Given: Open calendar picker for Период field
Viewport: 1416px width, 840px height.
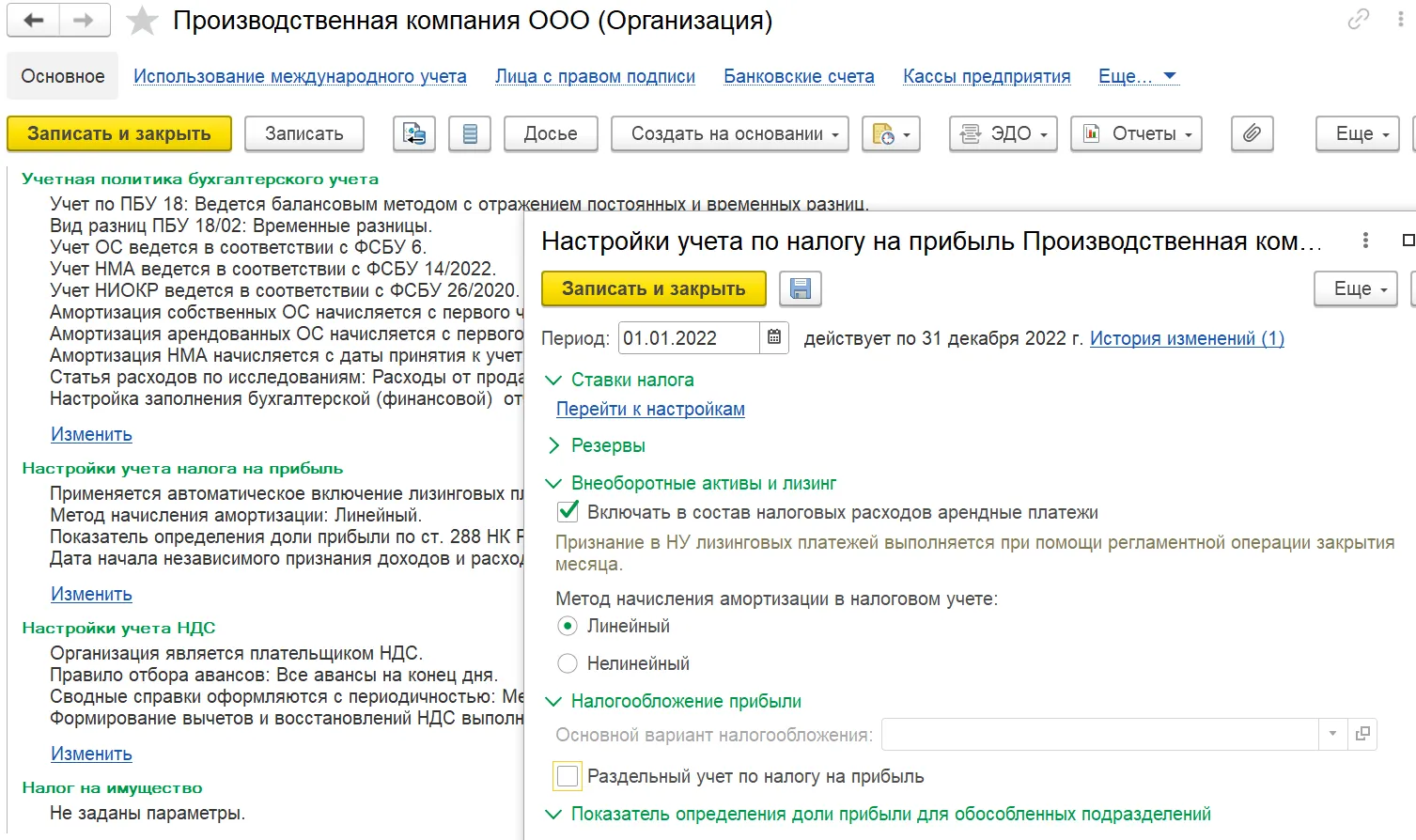Looking at the screenshot, I should 773,338.
